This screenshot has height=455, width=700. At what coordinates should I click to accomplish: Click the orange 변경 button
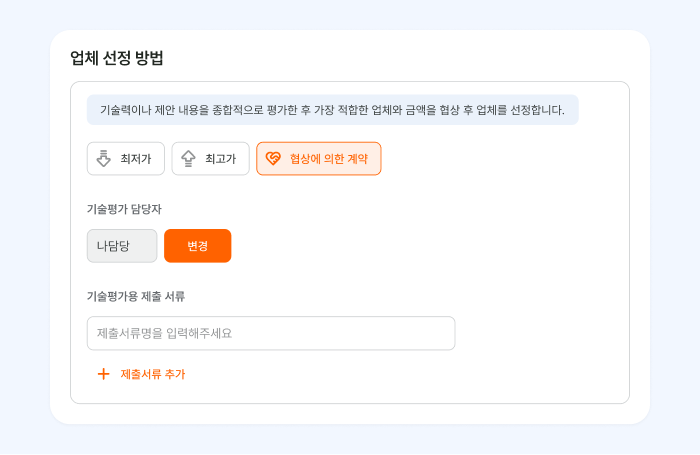[198, 246]
